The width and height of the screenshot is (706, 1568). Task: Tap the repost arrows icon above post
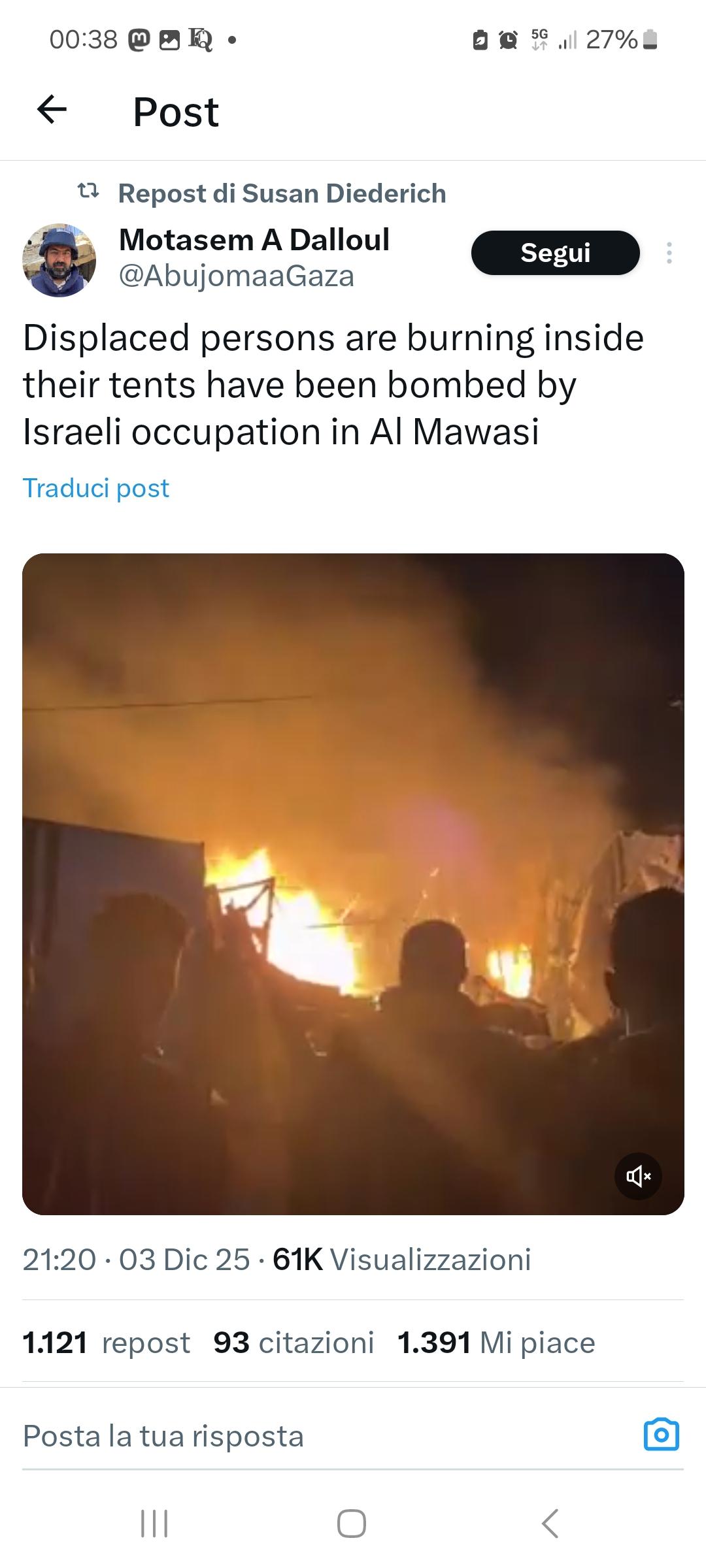[x=88, y=191]
